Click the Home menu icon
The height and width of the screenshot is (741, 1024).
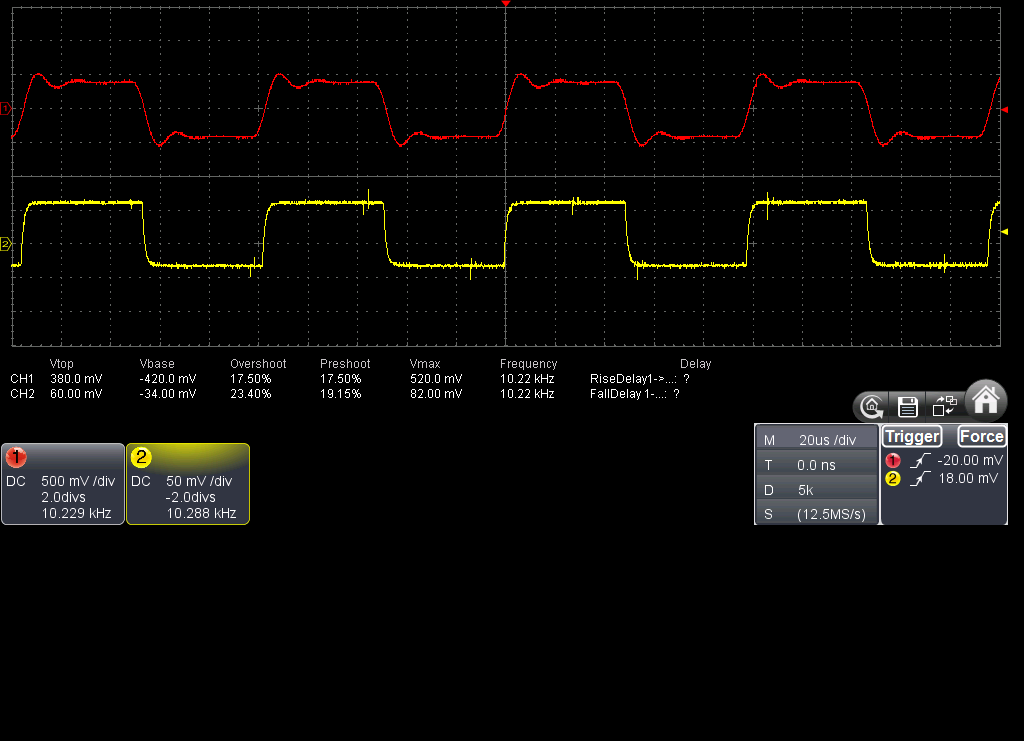coord(986,399)
